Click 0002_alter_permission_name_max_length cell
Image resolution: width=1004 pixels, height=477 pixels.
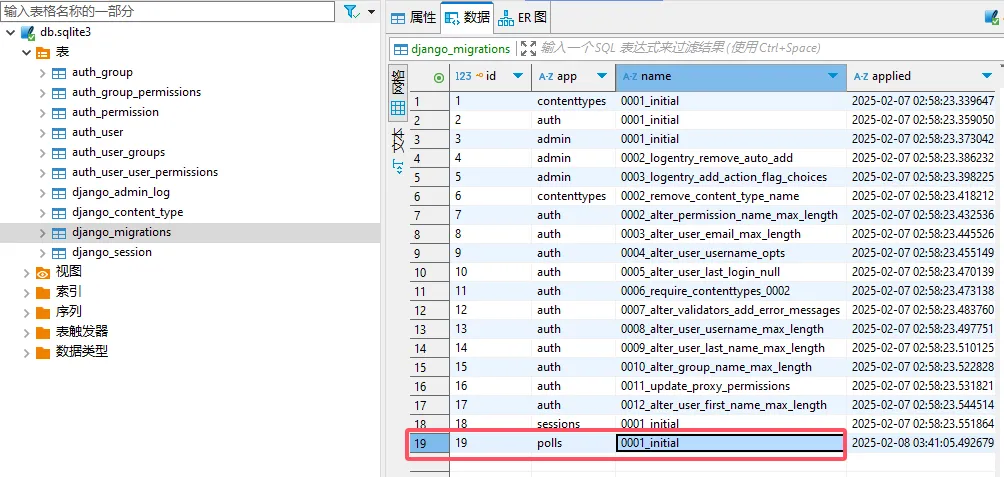pos(731,215)
